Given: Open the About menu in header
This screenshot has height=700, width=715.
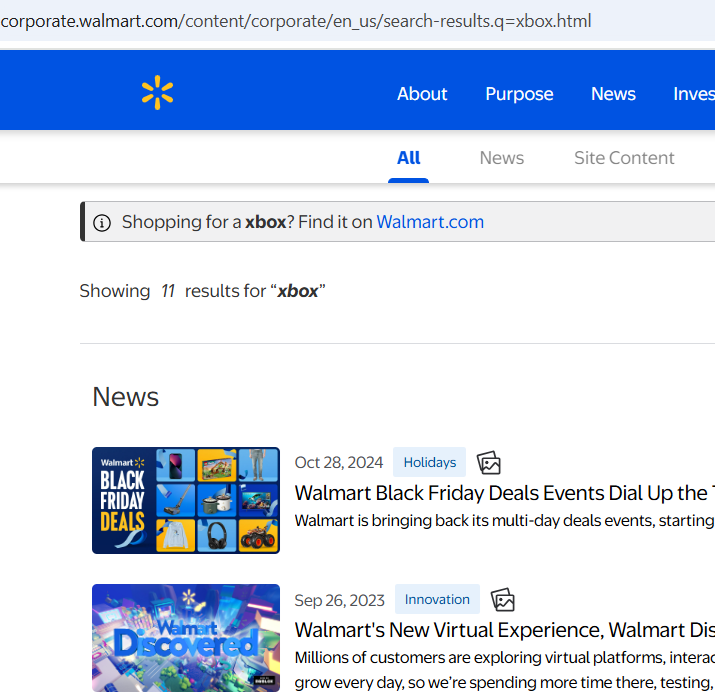Looking at the screenshot, I should click(x=422, y=94).
